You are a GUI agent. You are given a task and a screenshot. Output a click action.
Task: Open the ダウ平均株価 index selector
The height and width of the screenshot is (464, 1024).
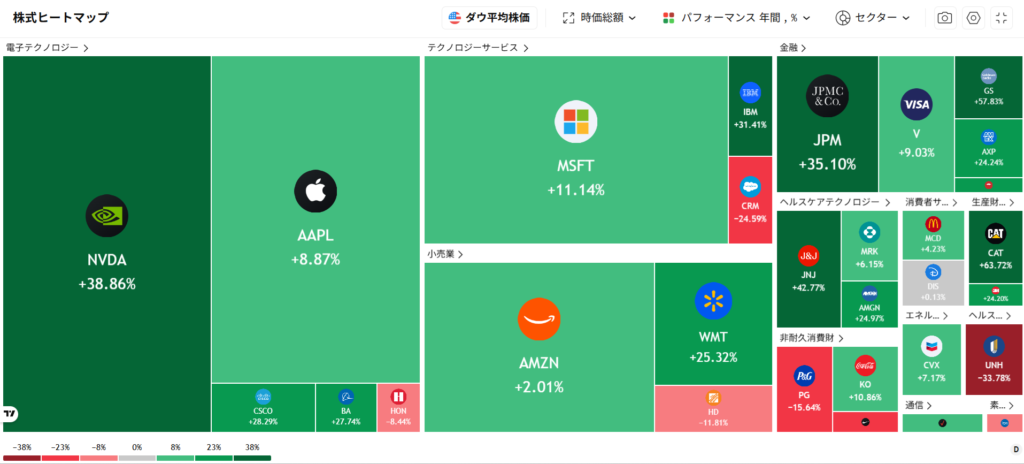point(490,18)
